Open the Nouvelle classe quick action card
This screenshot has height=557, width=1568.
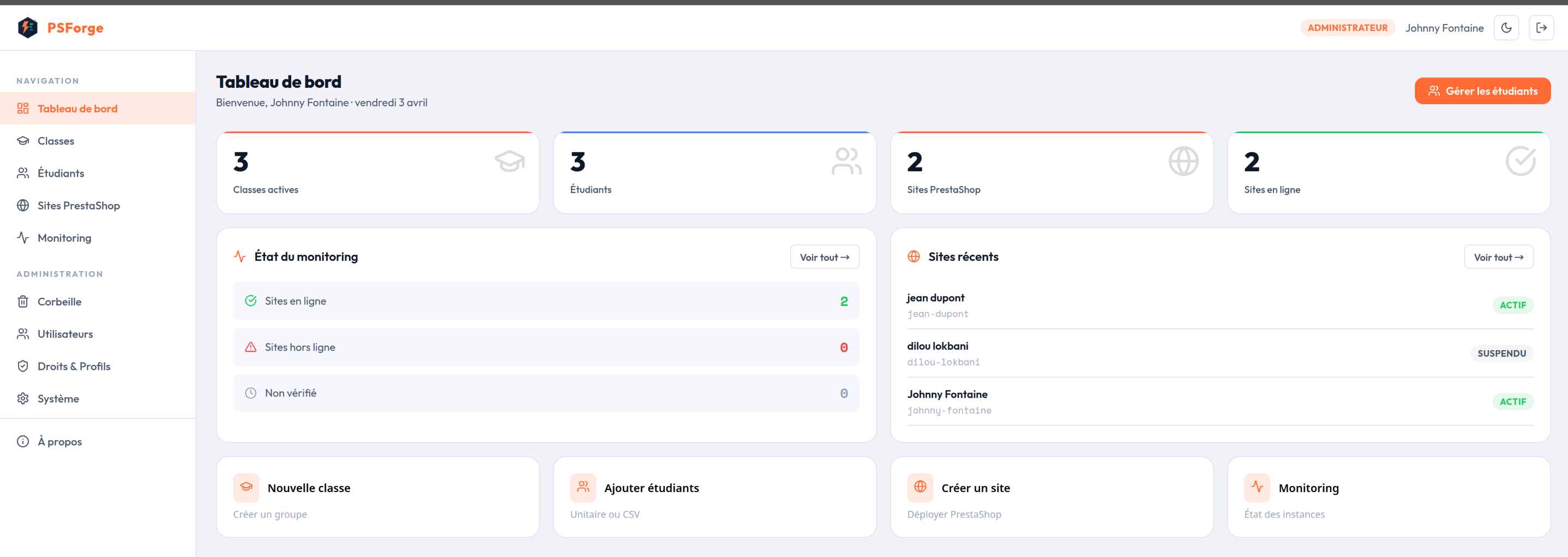377,497
